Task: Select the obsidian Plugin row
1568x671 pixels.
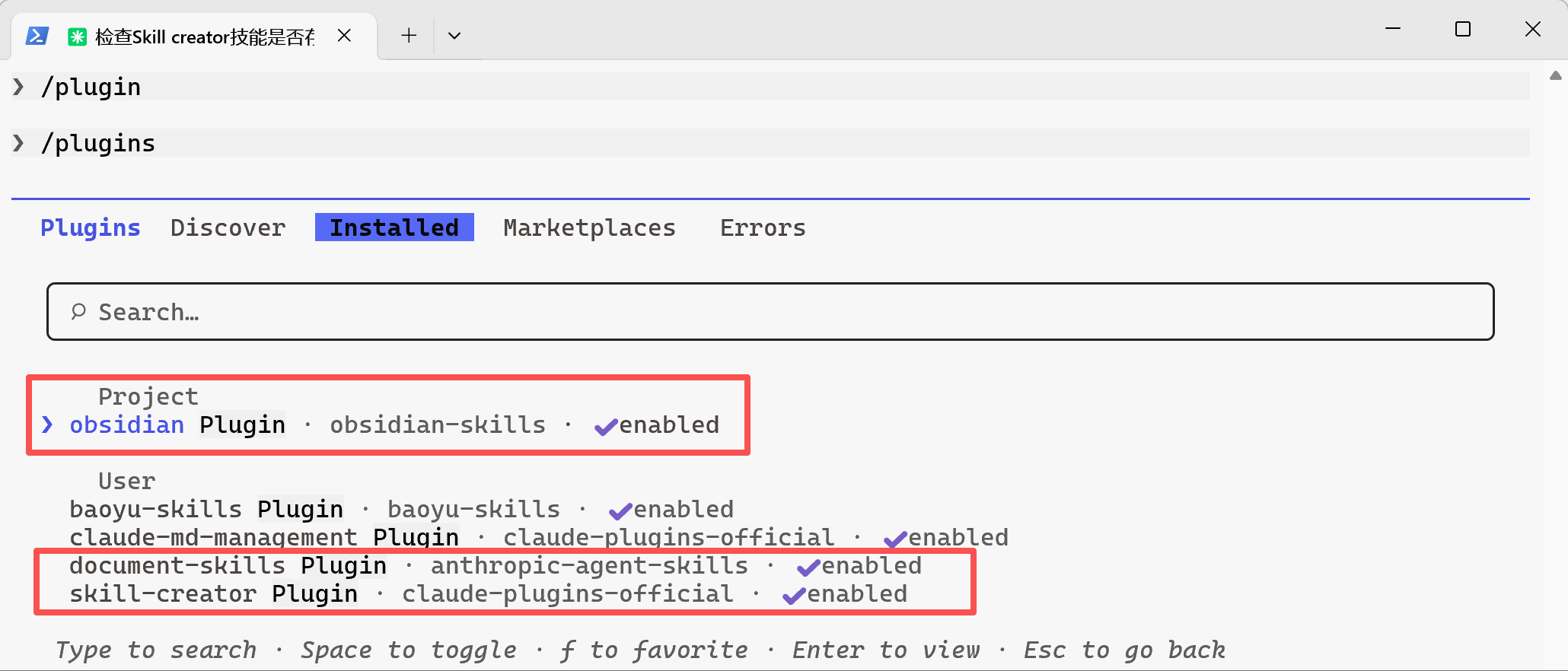Action: coord(394,425)
